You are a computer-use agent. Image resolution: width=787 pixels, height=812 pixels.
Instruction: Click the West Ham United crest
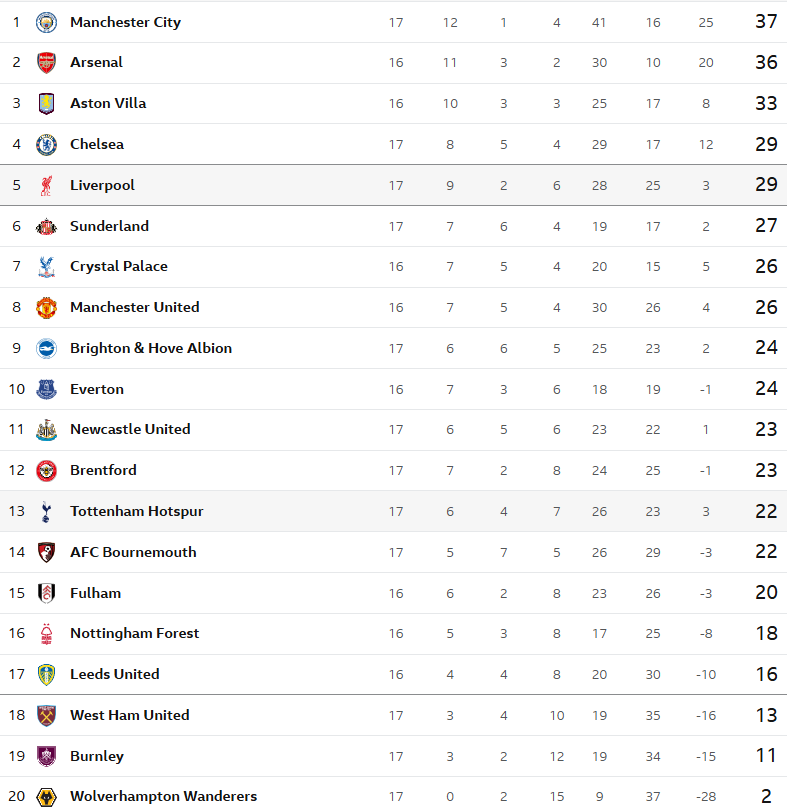[46, 716]
